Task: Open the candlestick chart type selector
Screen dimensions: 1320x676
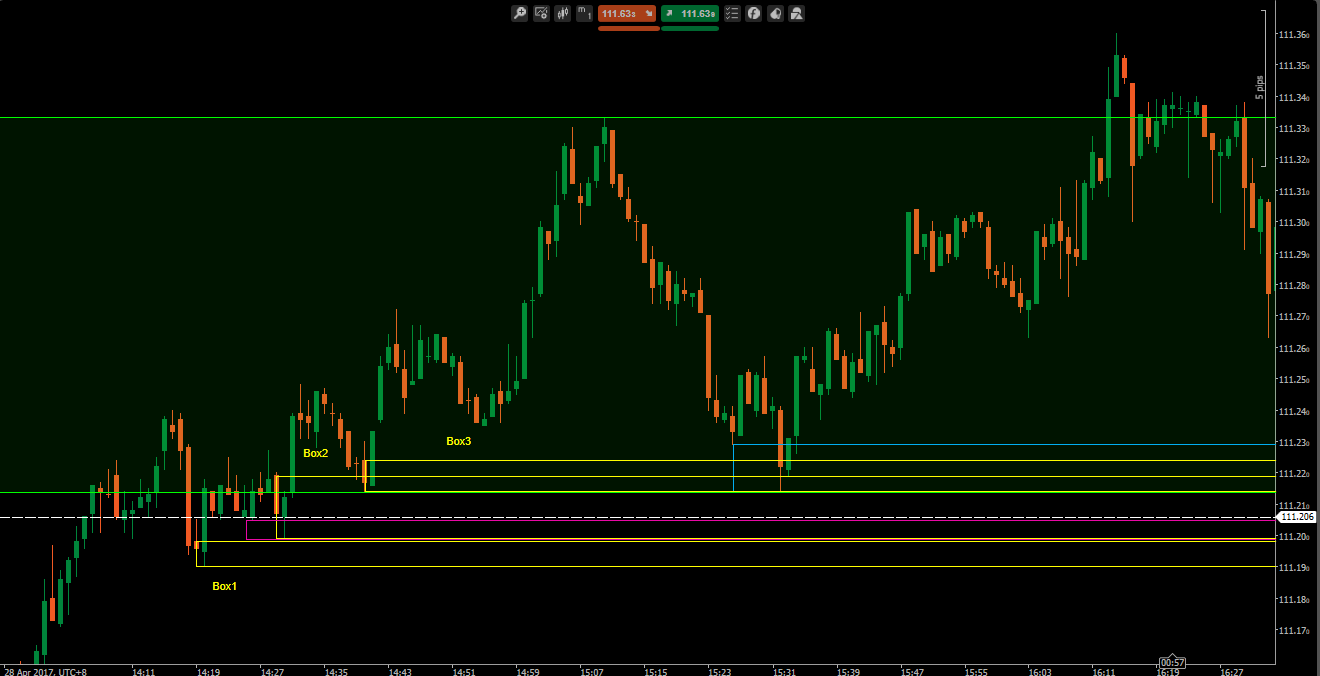Action: coord(562,13)
